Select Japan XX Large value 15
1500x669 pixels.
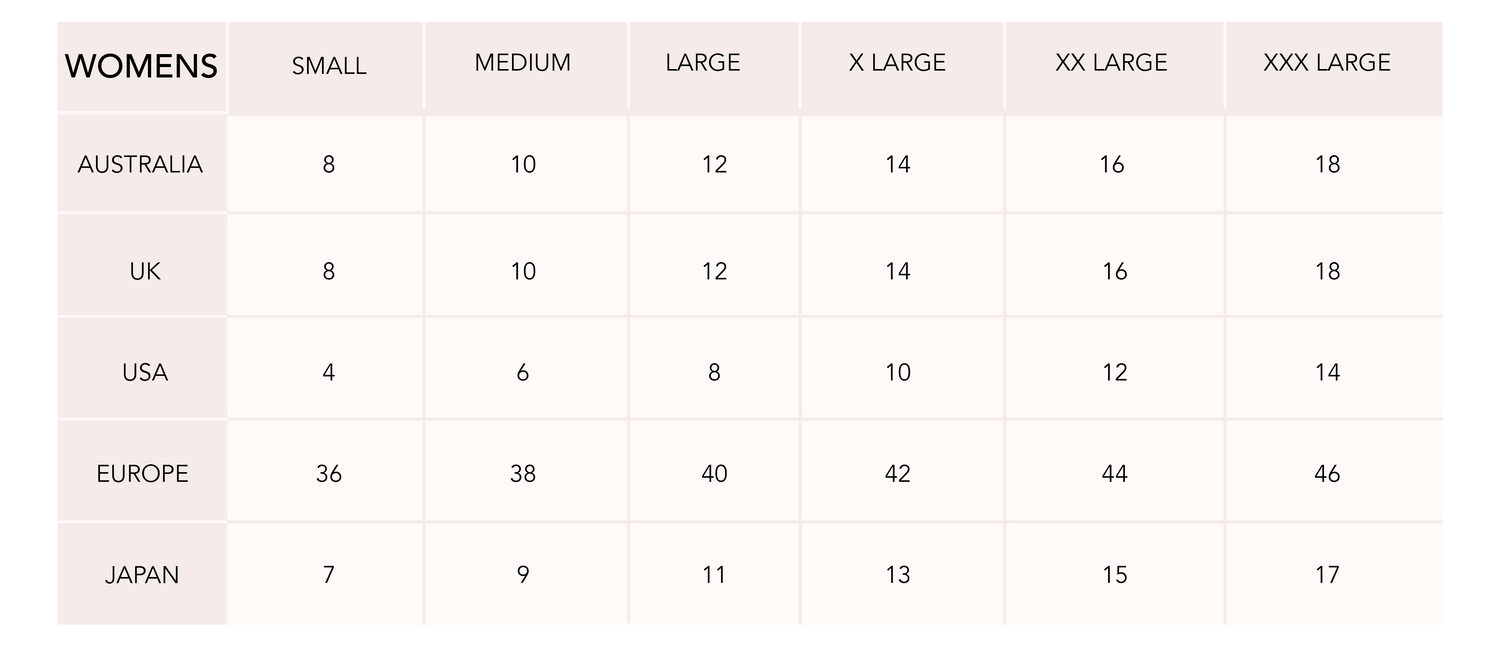(x=1114, y=575)
